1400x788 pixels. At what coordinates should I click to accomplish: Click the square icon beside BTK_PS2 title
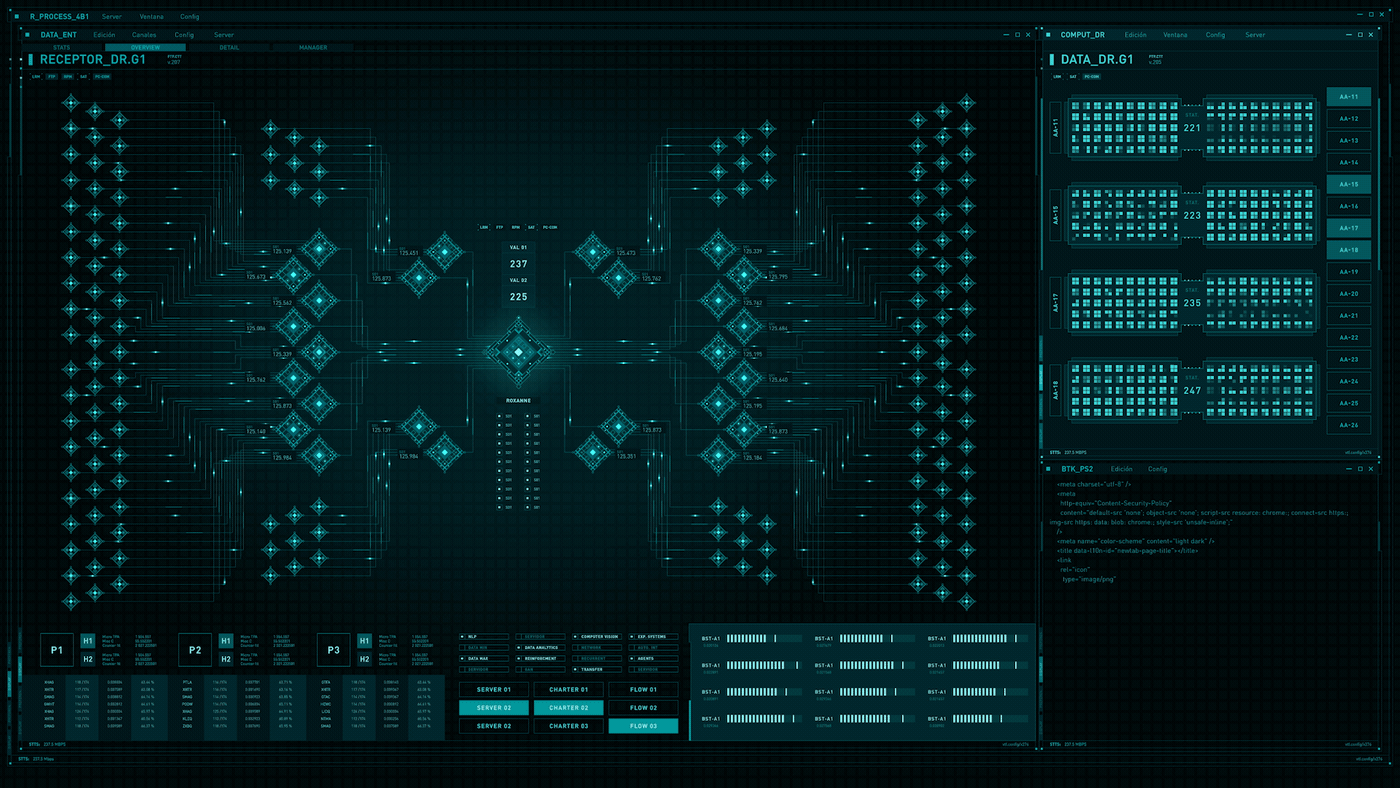coord(1049,469)
